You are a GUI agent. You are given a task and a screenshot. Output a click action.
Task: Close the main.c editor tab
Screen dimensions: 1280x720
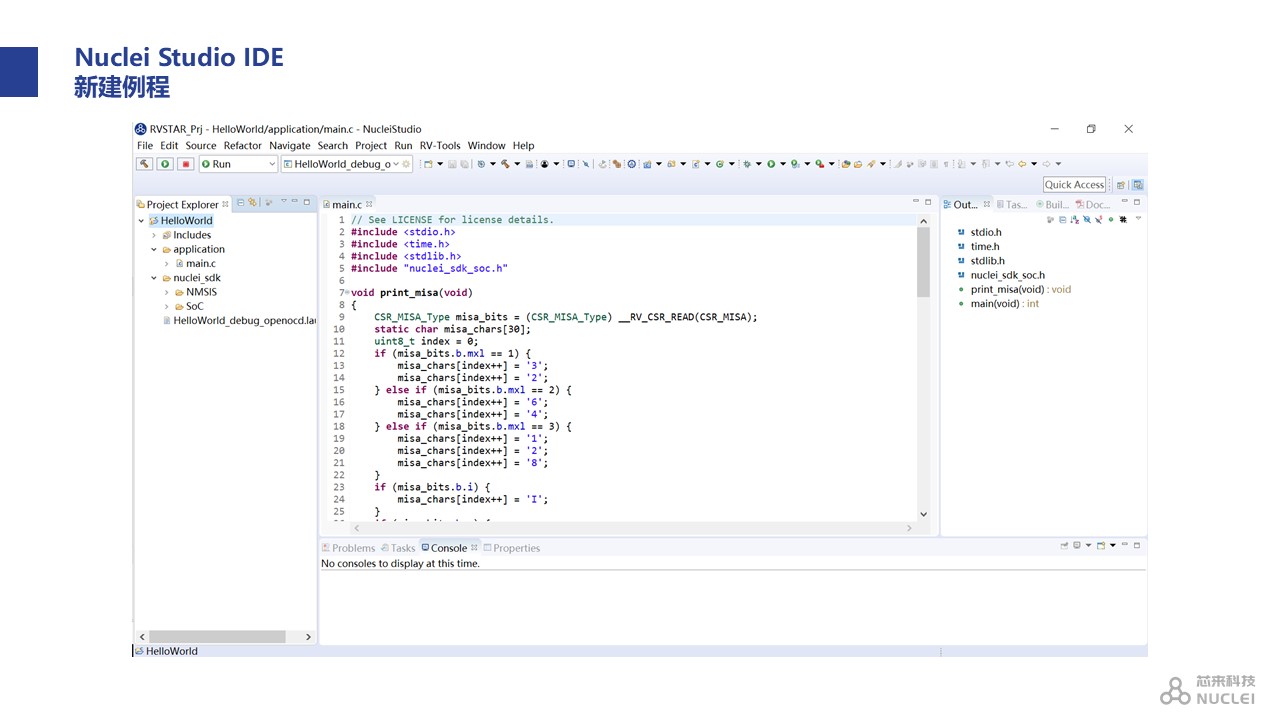click(370, 204)
